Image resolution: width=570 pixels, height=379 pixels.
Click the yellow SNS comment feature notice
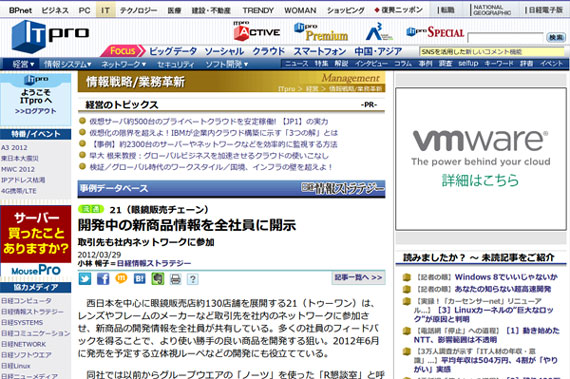tap(492, 52)
